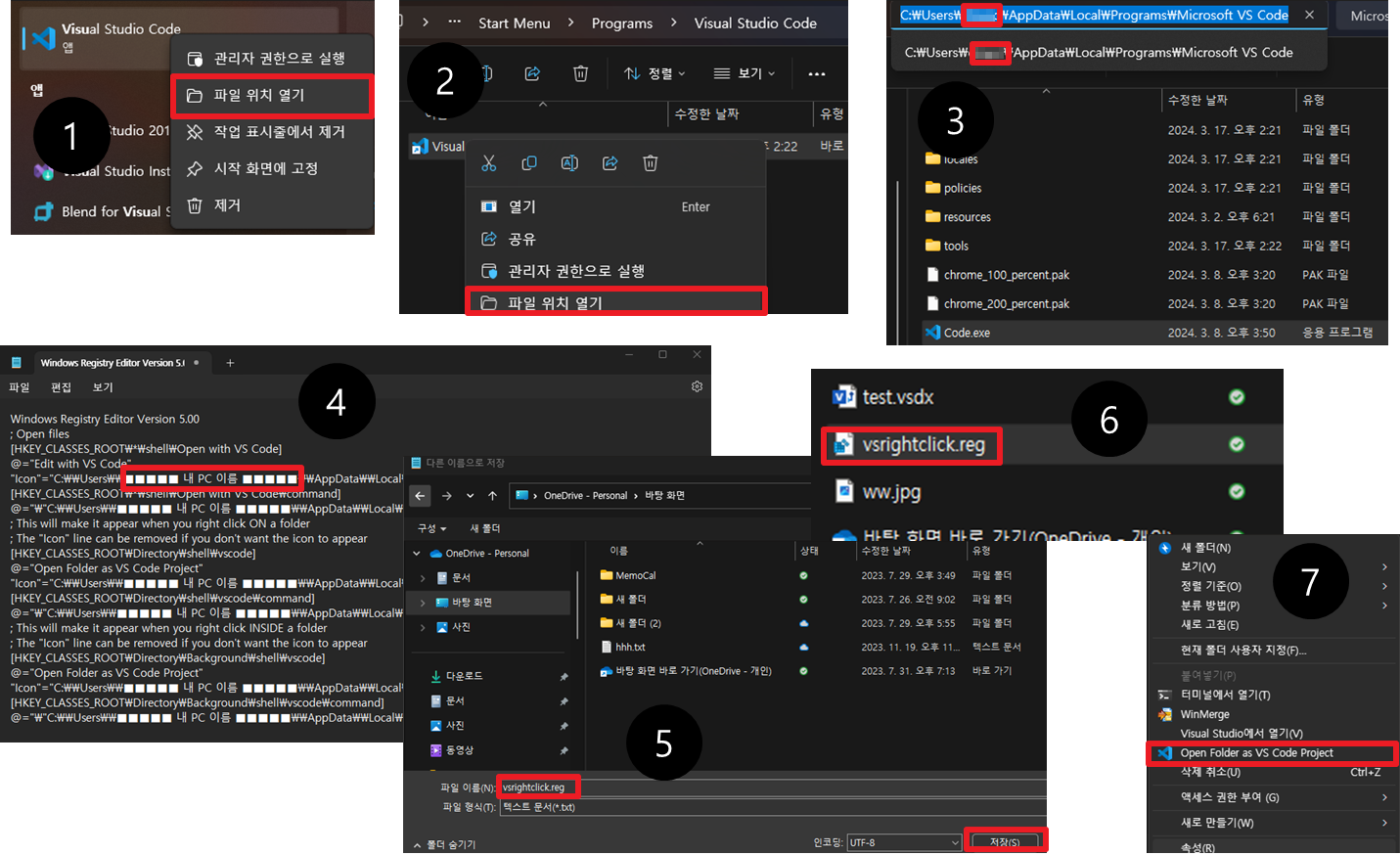
Task: Expand the '사진' tree node under OneDrive
Action: pos(423,627)
